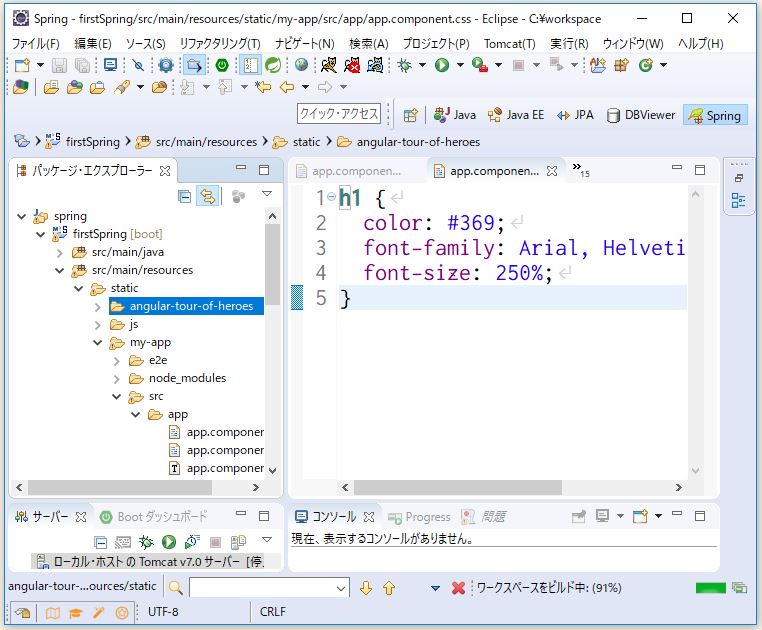This screenshot has height=630, width=762.
Task: Collapse the my-app folder
Action: coord(97,343)
